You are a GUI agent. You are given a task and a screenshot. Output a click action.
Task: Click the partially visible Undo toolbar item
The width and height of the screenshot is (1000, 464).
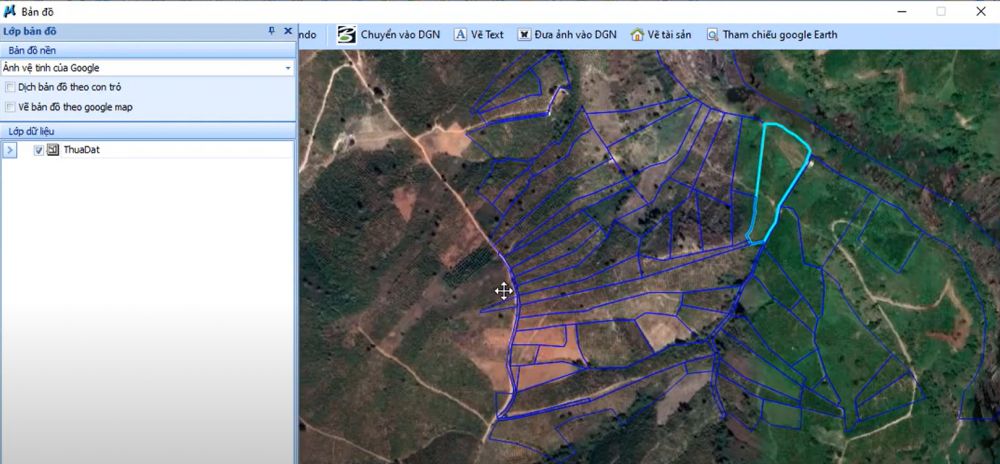click(x=307, y=34)
